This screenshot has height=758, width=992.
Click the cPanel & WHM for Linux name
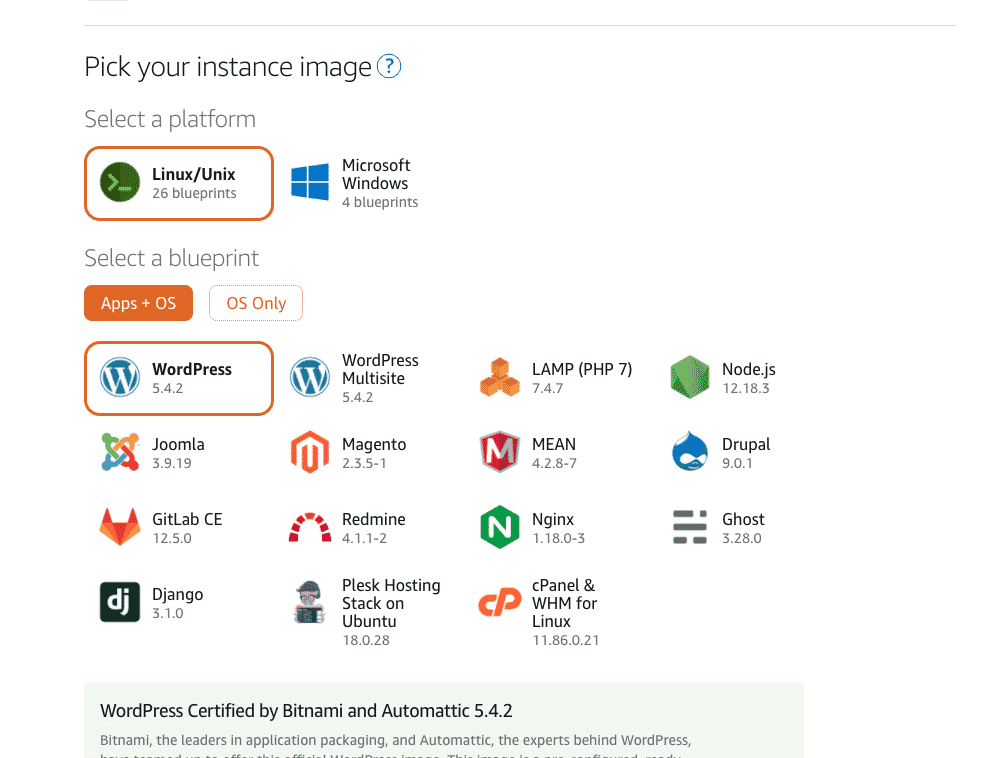tap(564, 603)
